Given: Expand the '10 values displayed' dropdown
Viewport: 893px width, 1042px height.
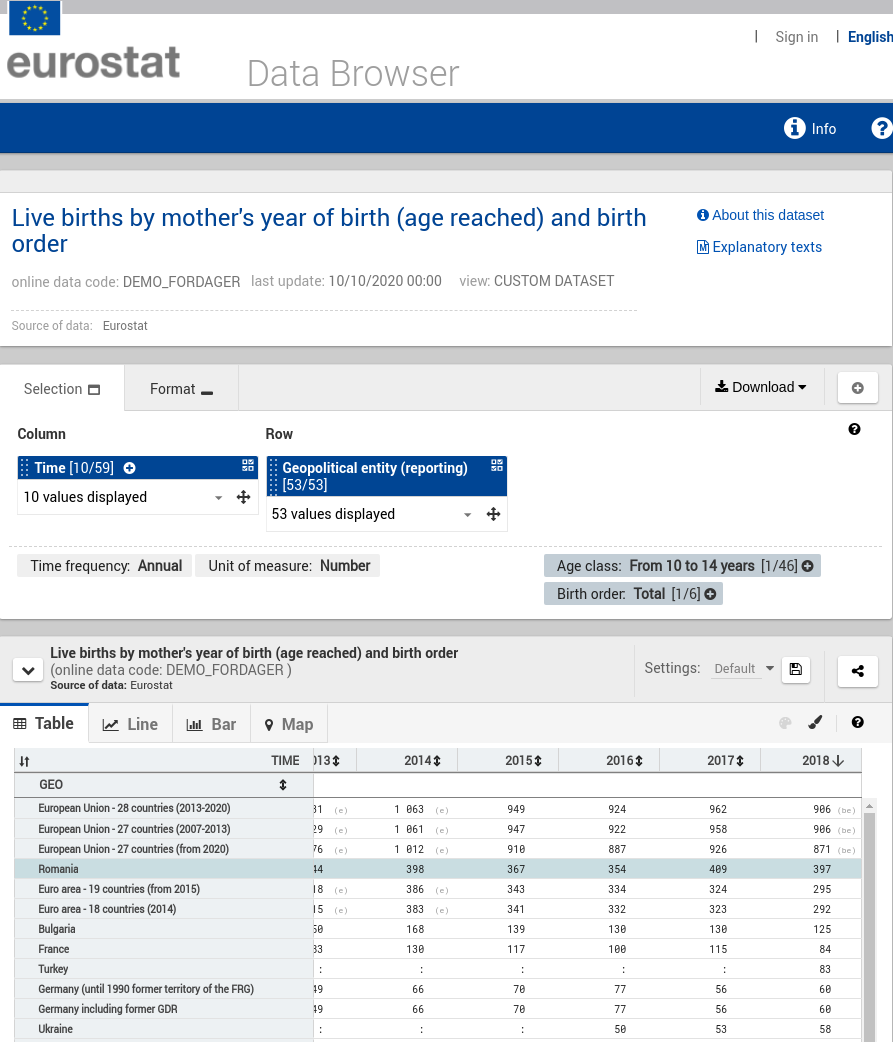Looking at the screenshot, I should click(x=219, y=498).
